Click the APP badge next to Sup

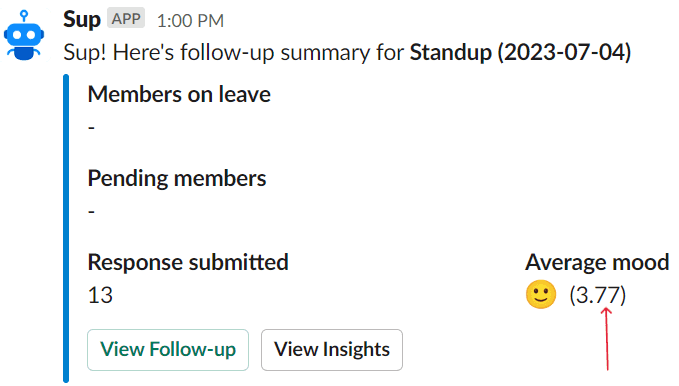point(126,19)
